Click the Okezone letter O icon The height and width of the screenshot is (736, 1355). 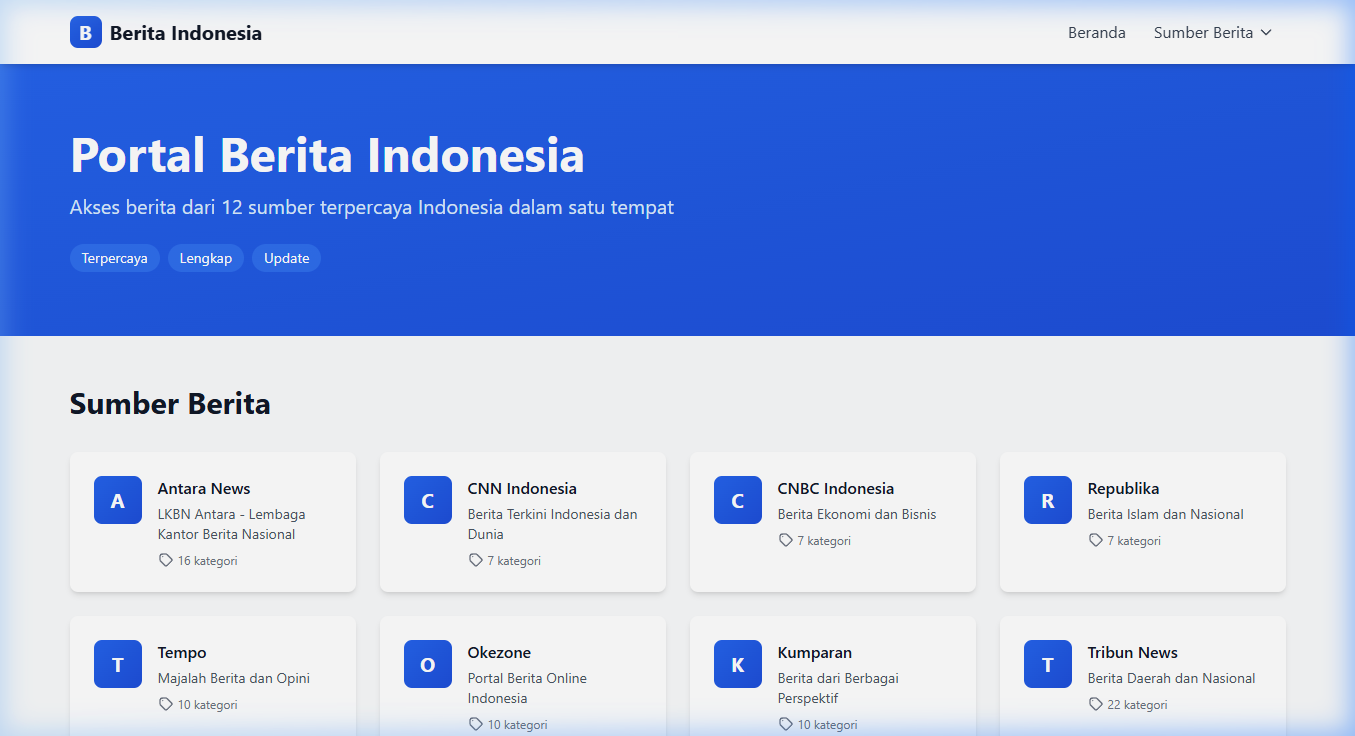428,664
